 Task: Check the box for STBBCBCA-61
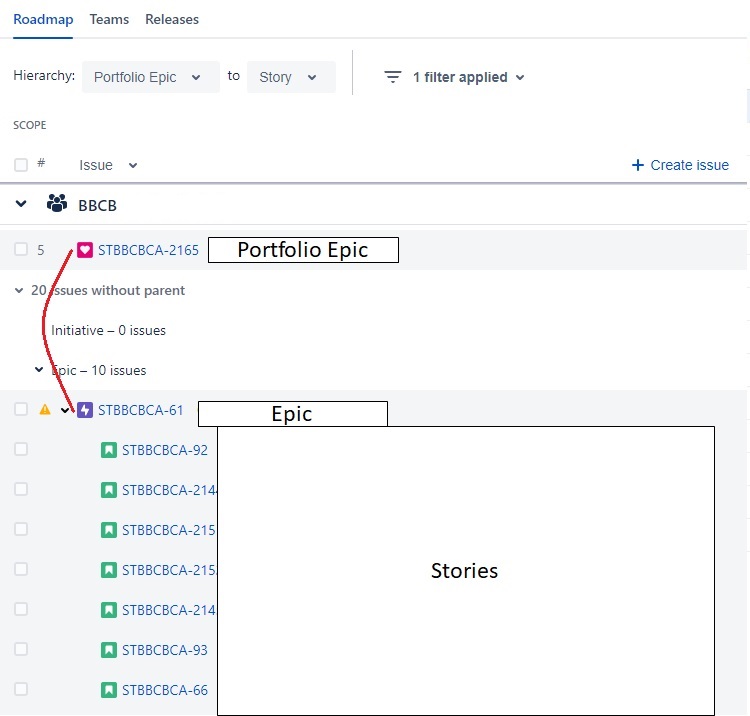(21, 409)
